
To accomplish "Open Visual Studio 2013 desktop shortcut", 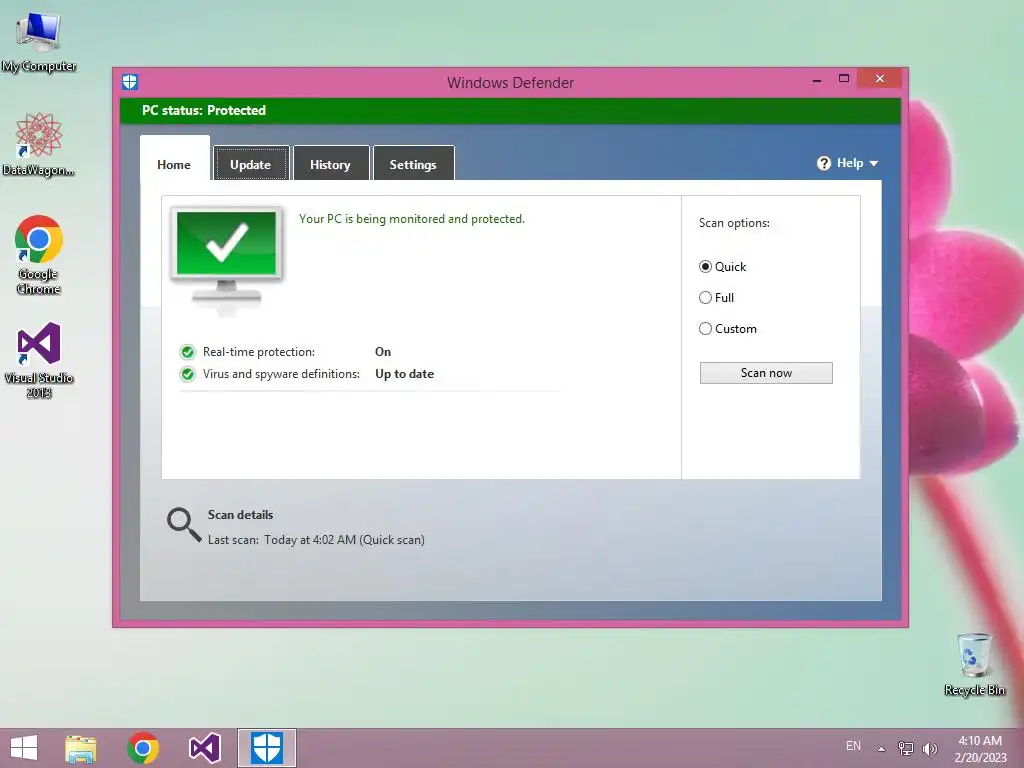I will tap(39, 360).
